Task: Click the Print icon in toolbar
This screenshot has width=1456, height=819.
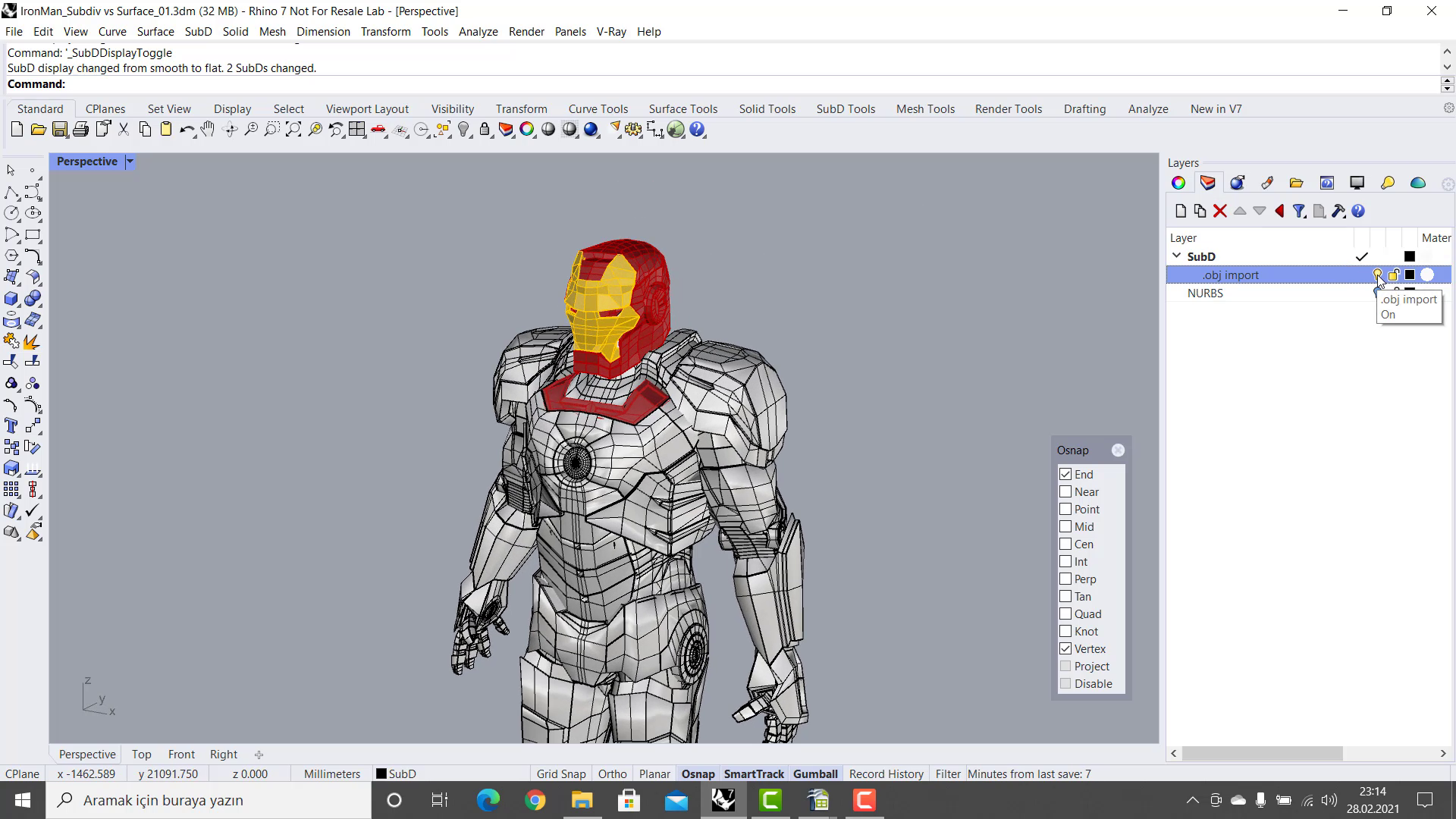Action: point(80,130)
